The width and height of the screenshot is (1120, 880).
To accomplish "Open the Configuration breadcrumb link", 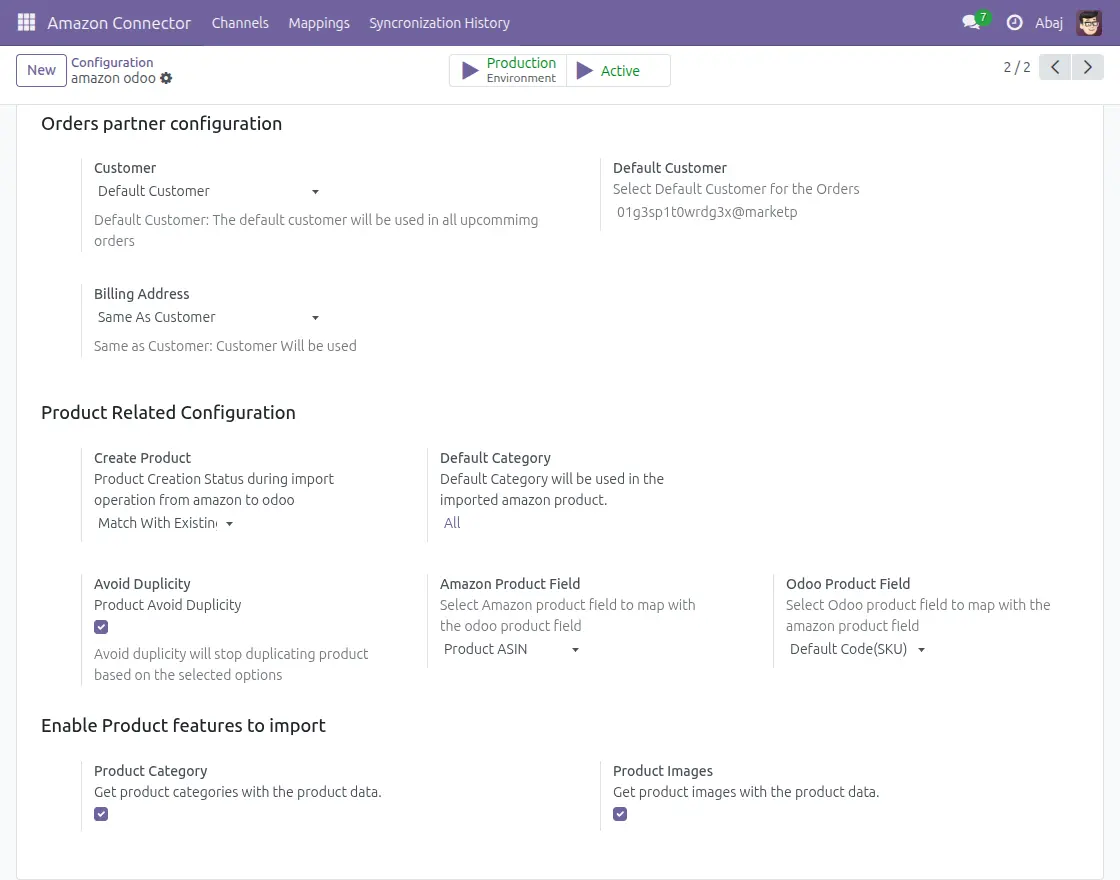I will pyautogui.click(x=112, y=61).
